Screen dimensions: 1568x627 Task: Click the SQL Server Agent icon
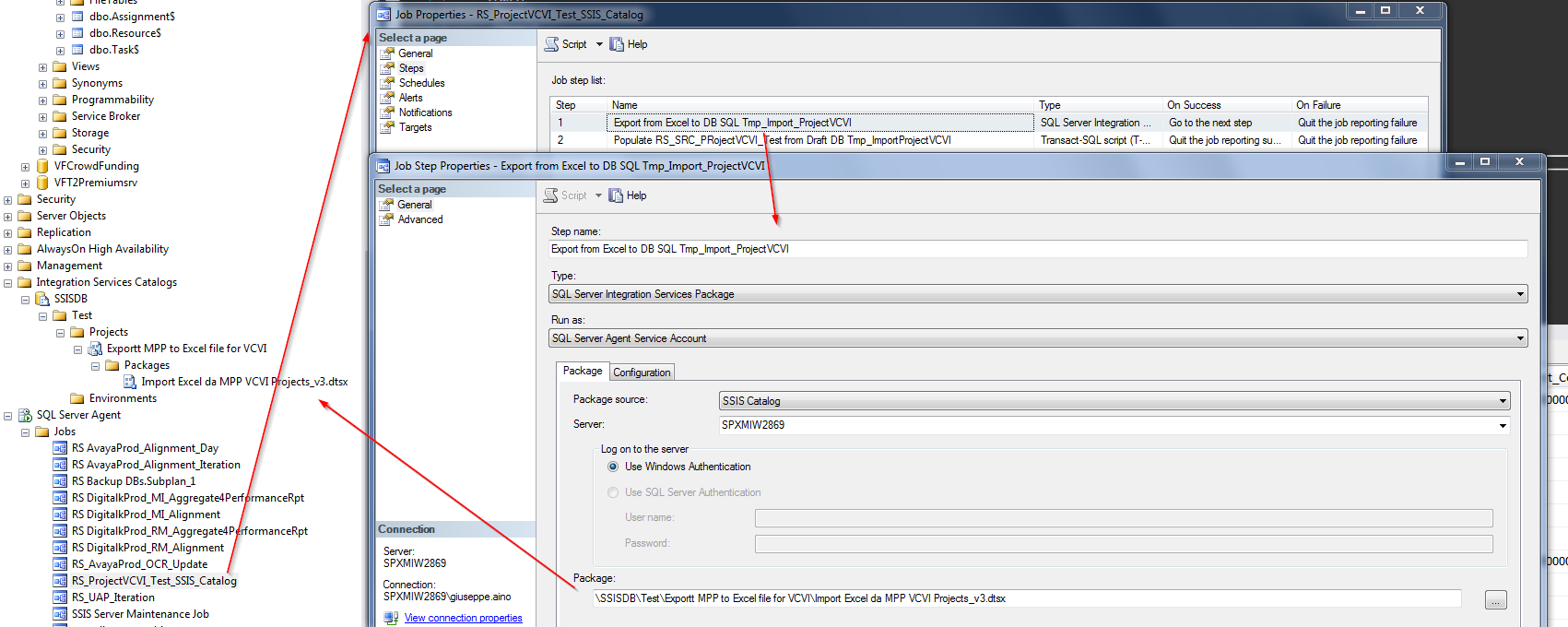tap(25, 415)
